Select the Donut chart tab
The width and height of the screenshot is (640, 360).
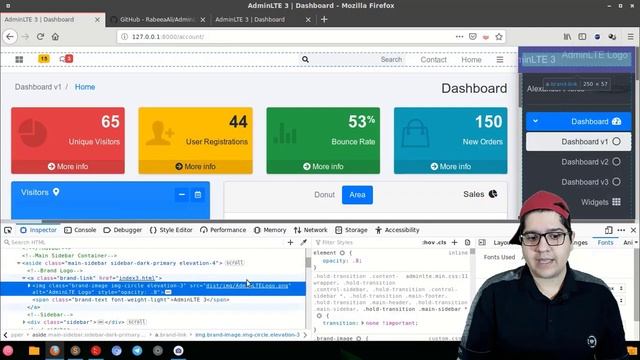[324, 195]
